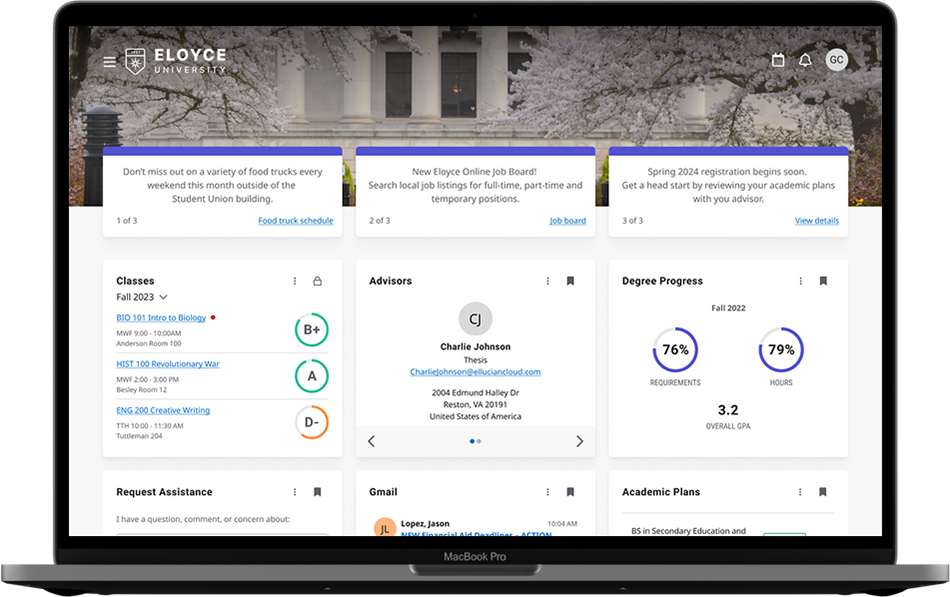Go back using the Advisors left chevron
950x597 pixels.
[371, 440]
